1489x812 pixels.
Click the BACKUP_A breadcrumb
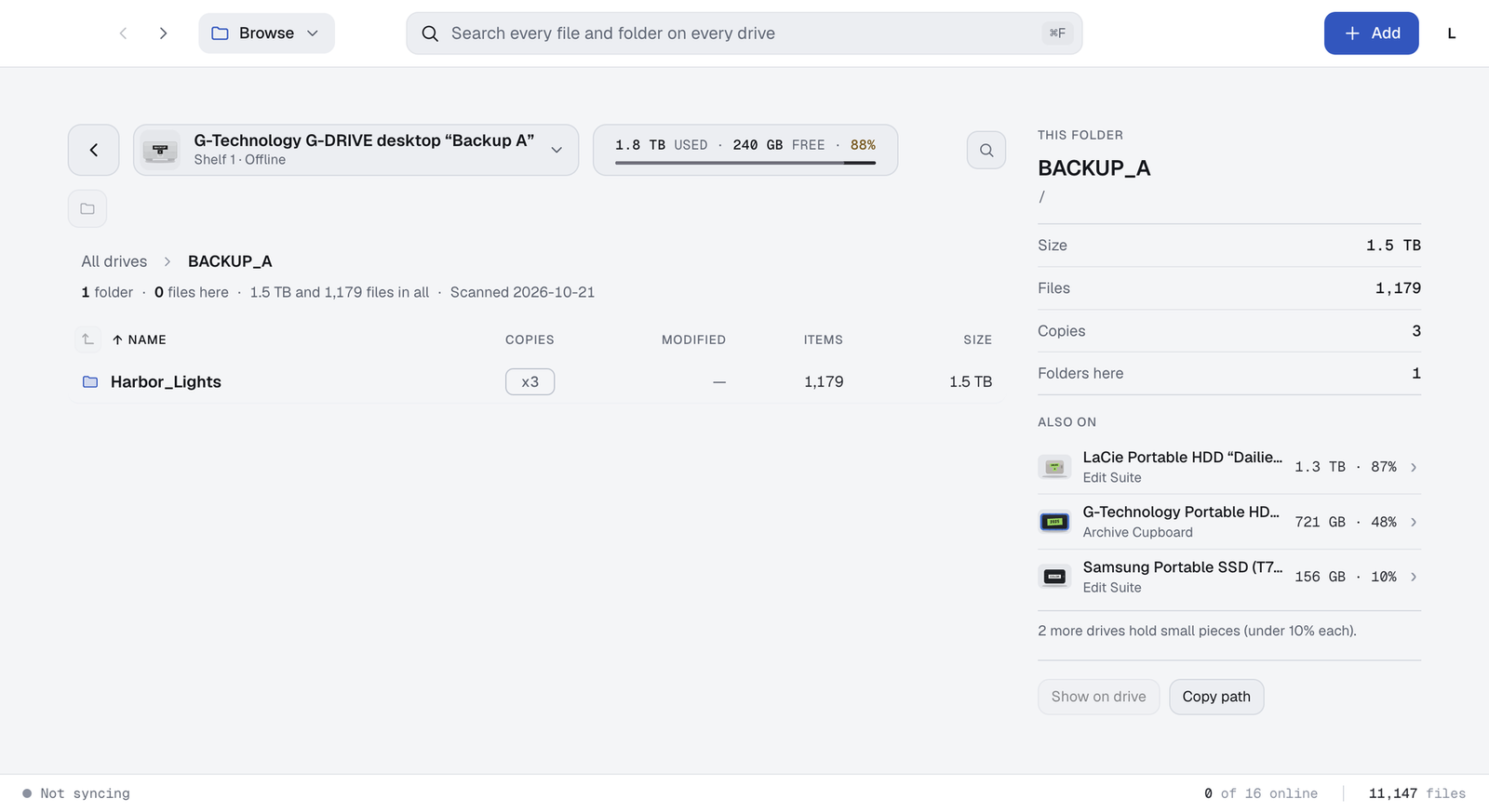230,261
